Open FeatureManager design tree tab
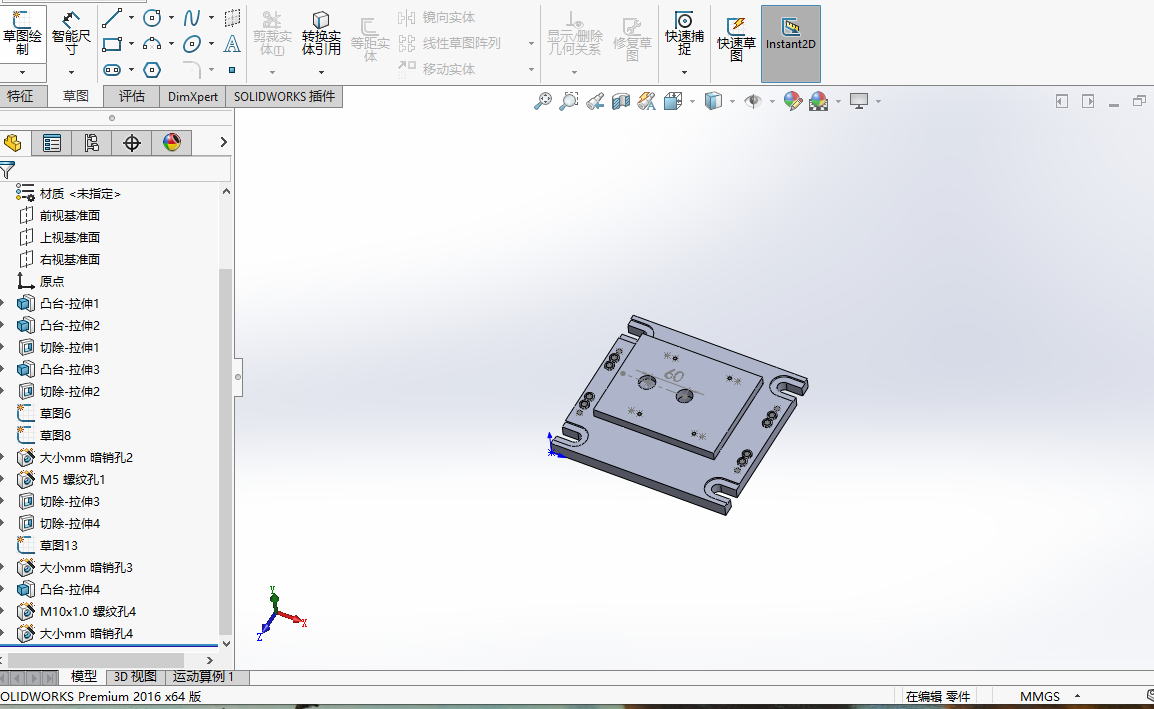 [13, 143]
